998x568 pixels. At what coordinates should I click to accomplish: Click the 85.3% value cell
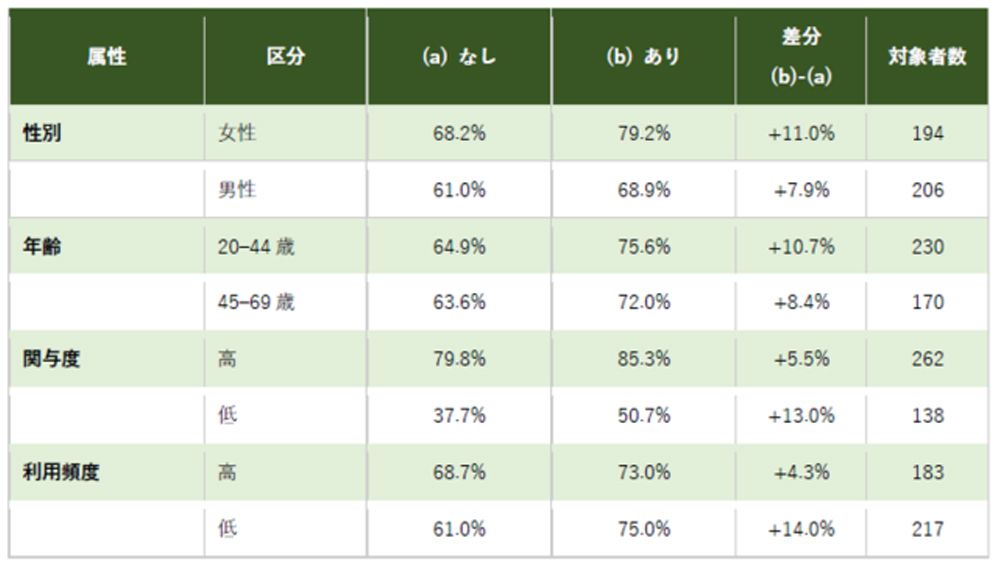click(643, 359)
